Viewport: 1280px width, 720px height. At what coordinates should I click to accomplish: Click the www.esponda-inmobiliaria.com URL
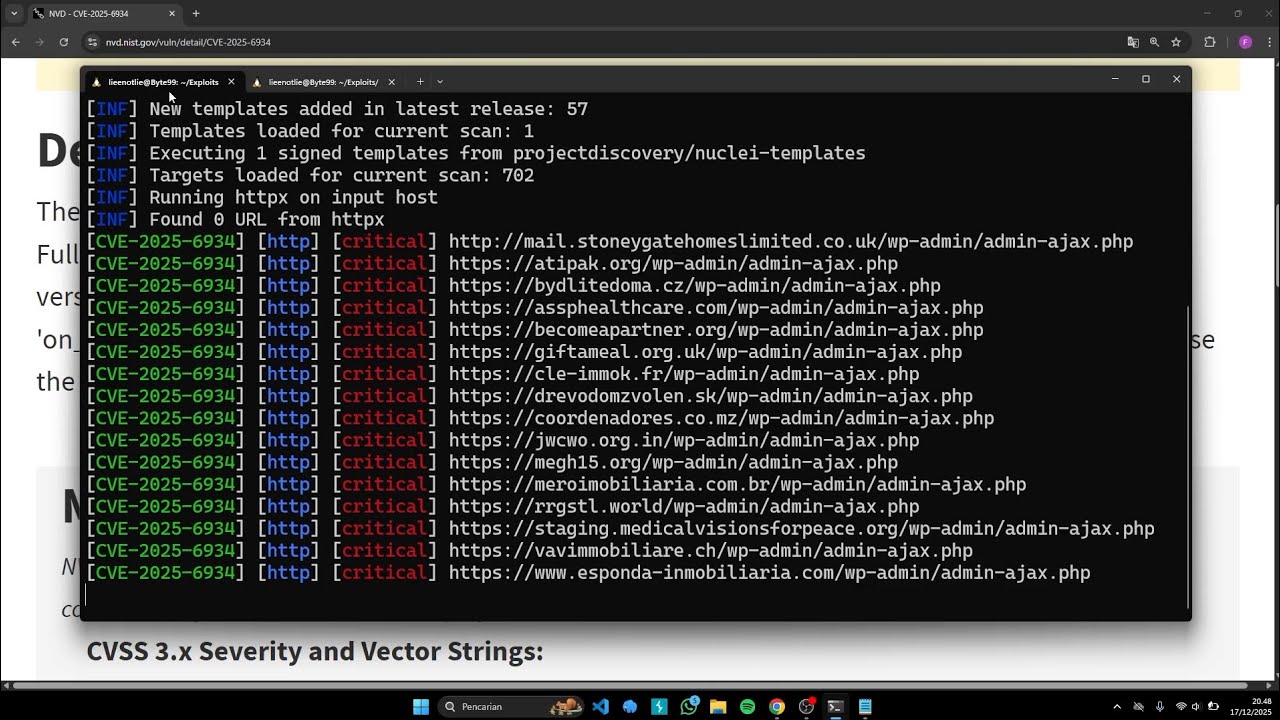coord(769,572)
